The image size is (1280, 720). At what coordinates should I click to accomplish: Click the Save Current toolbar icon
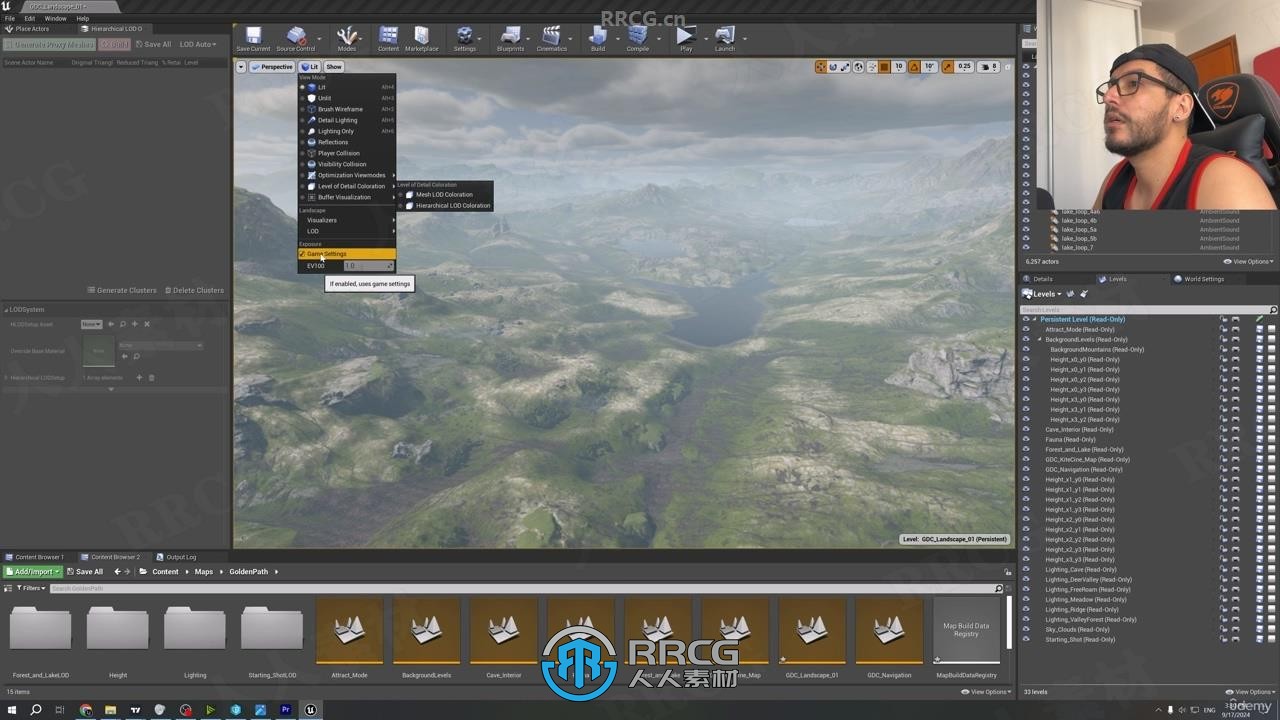click(253, 38)
